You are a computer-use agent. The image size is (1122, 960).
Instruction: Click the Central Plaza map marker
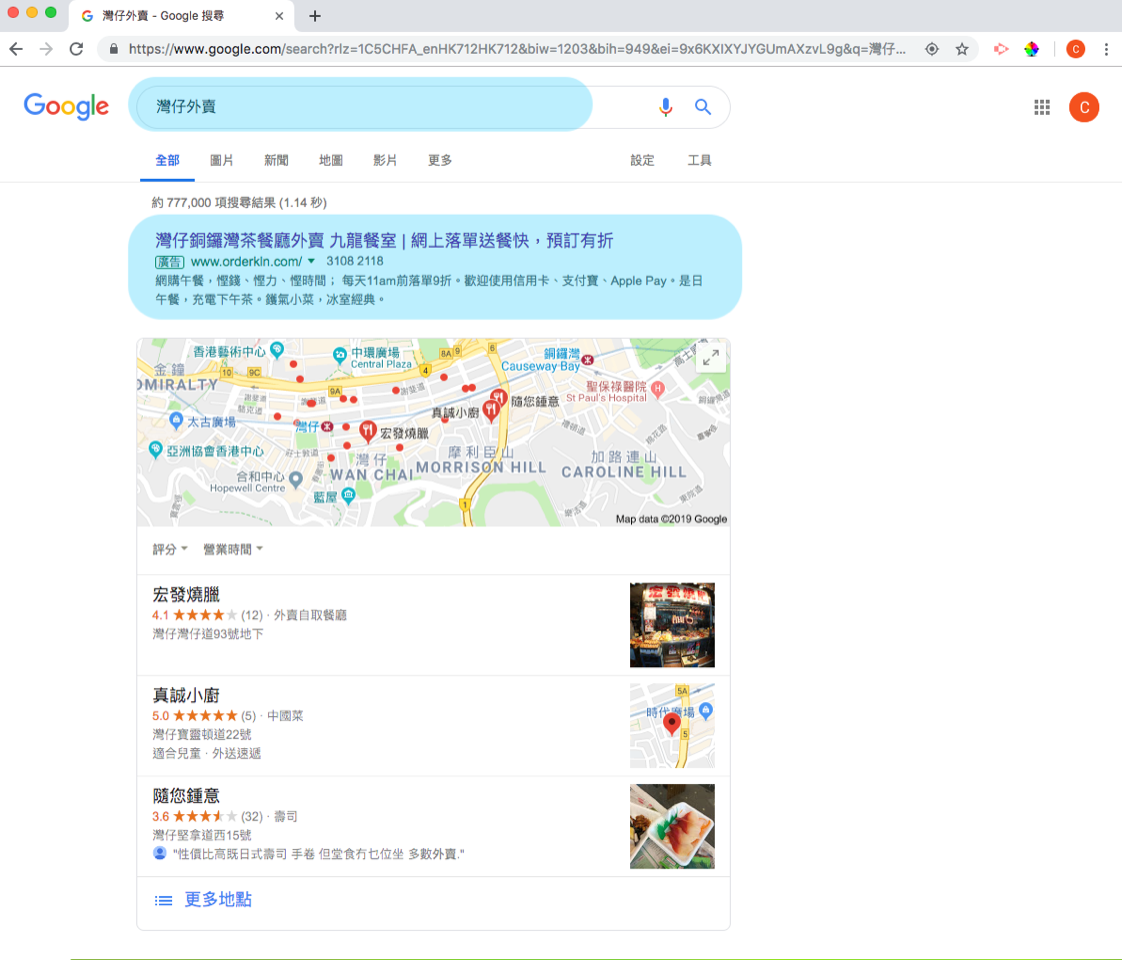pyautogui.click(x=340, y=354)
